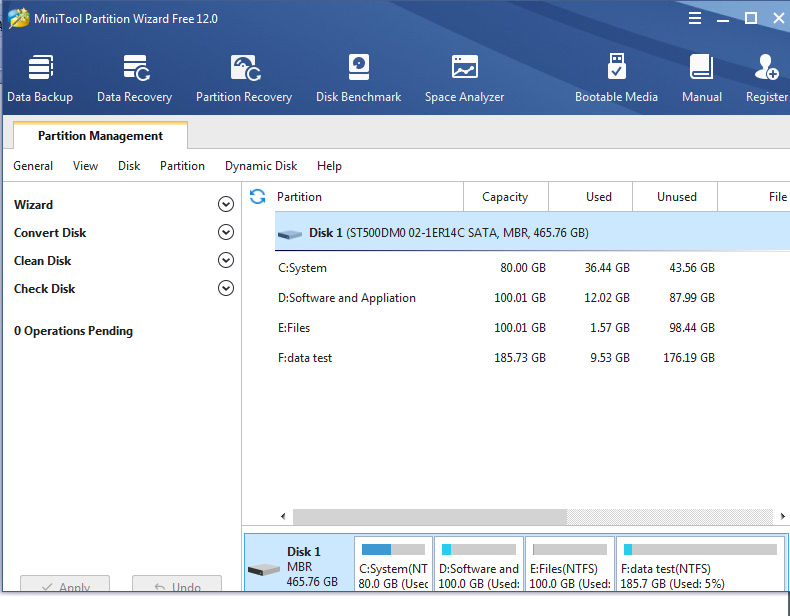Sort by the File column header
The image size is (790, 616).
[x=754, y=197]
